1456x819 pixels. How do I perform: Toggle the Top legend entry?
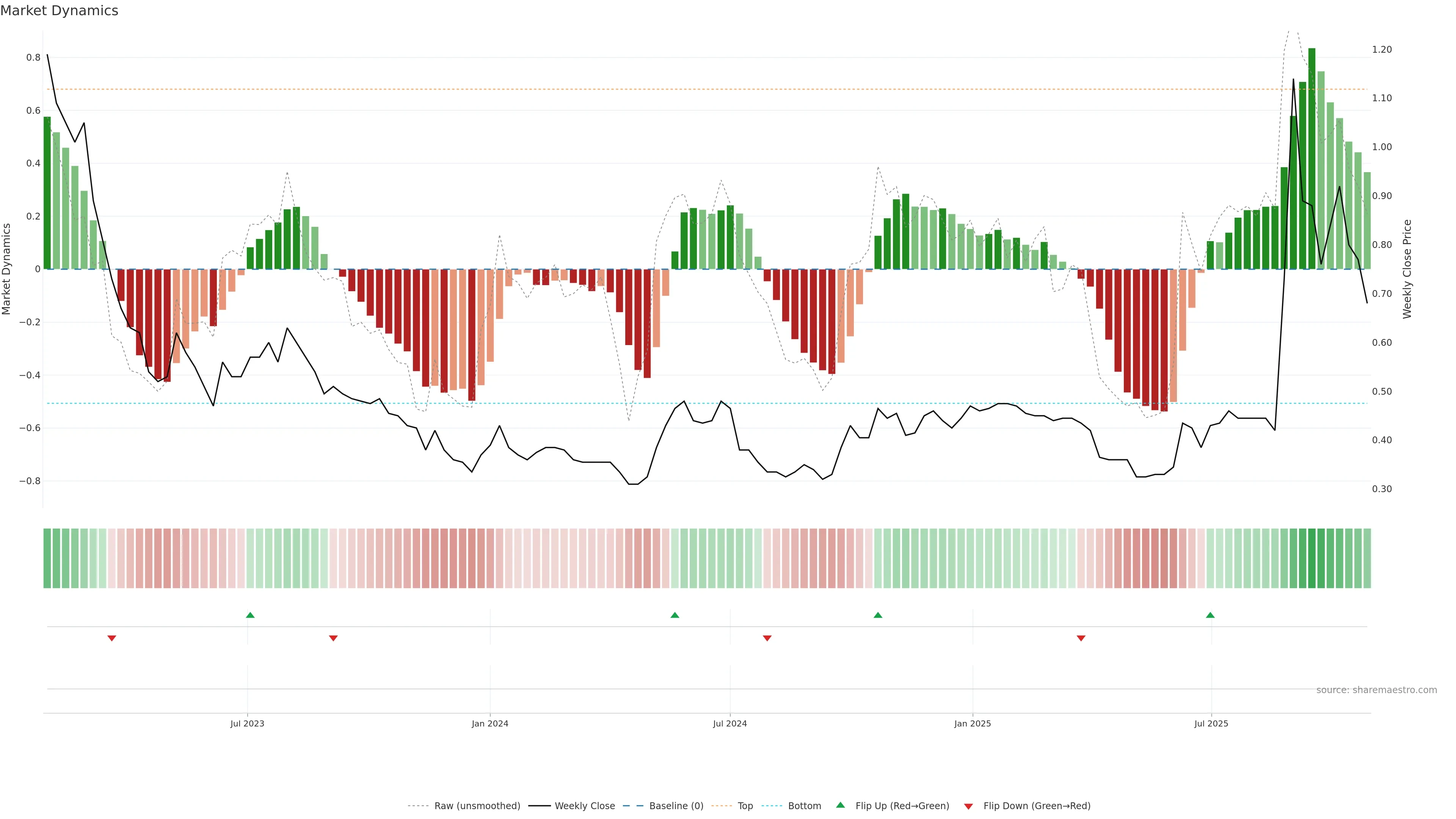point(745,806)
